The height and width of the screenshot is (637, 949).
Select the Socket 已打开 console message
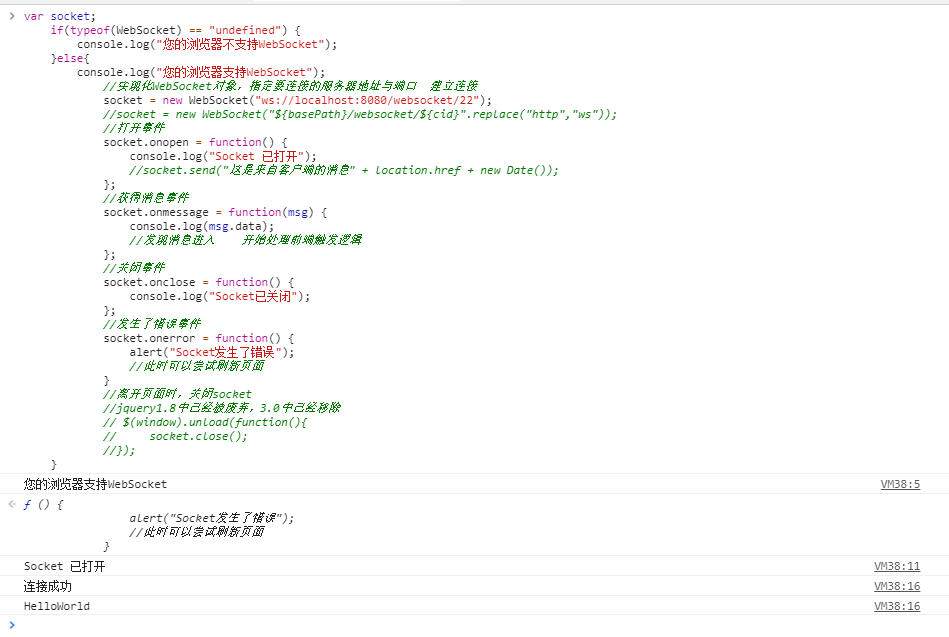coord(62,565)
